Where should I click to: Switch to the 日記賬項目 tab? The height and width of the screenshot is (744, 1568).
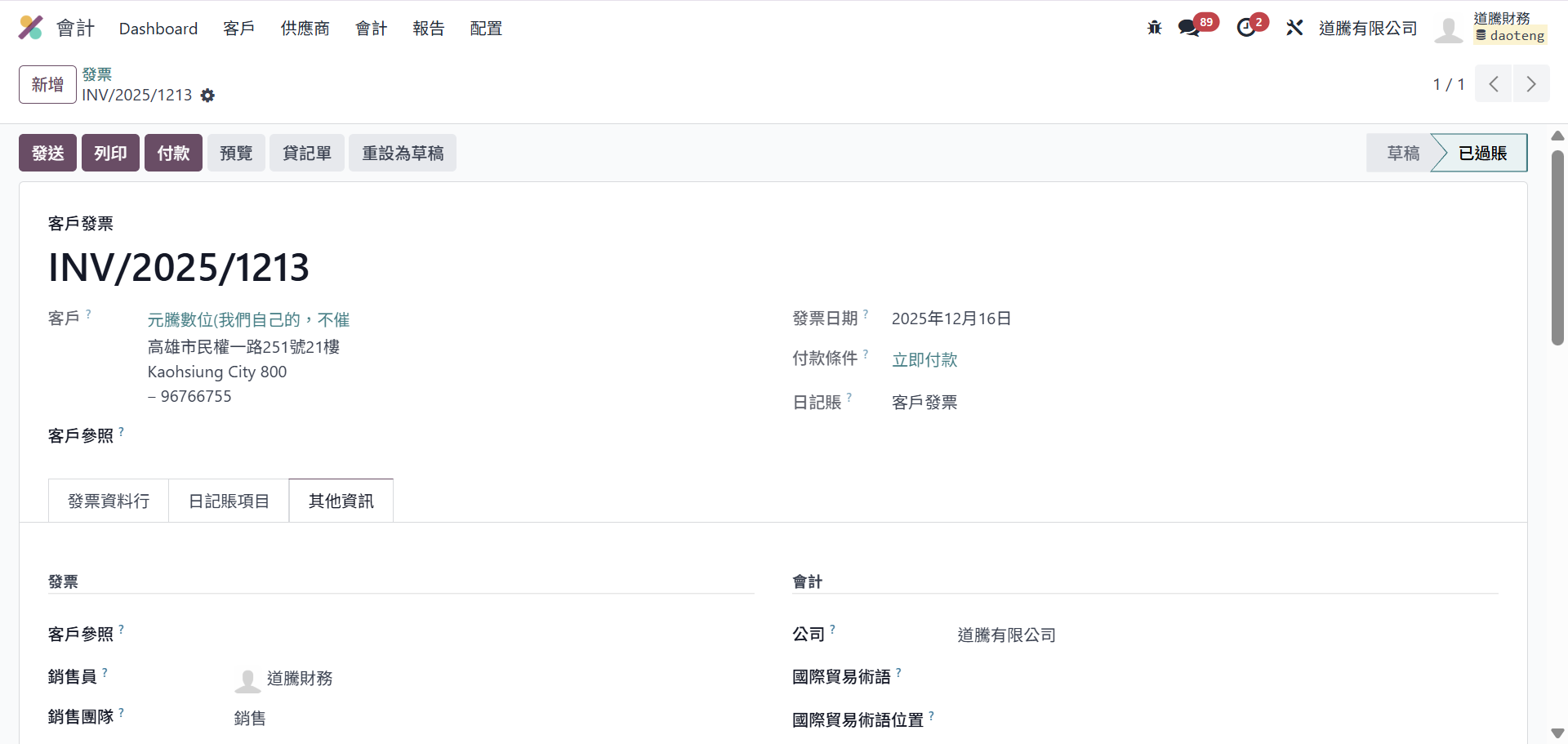(x=229, y=501)
